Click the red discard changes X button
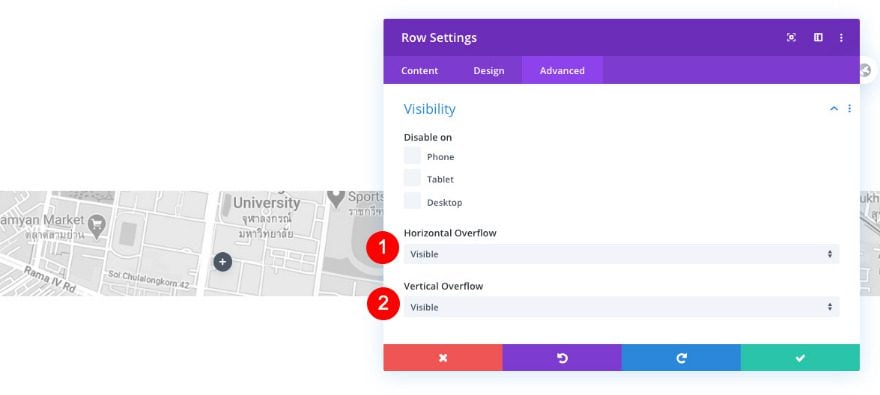 (443, 357)
